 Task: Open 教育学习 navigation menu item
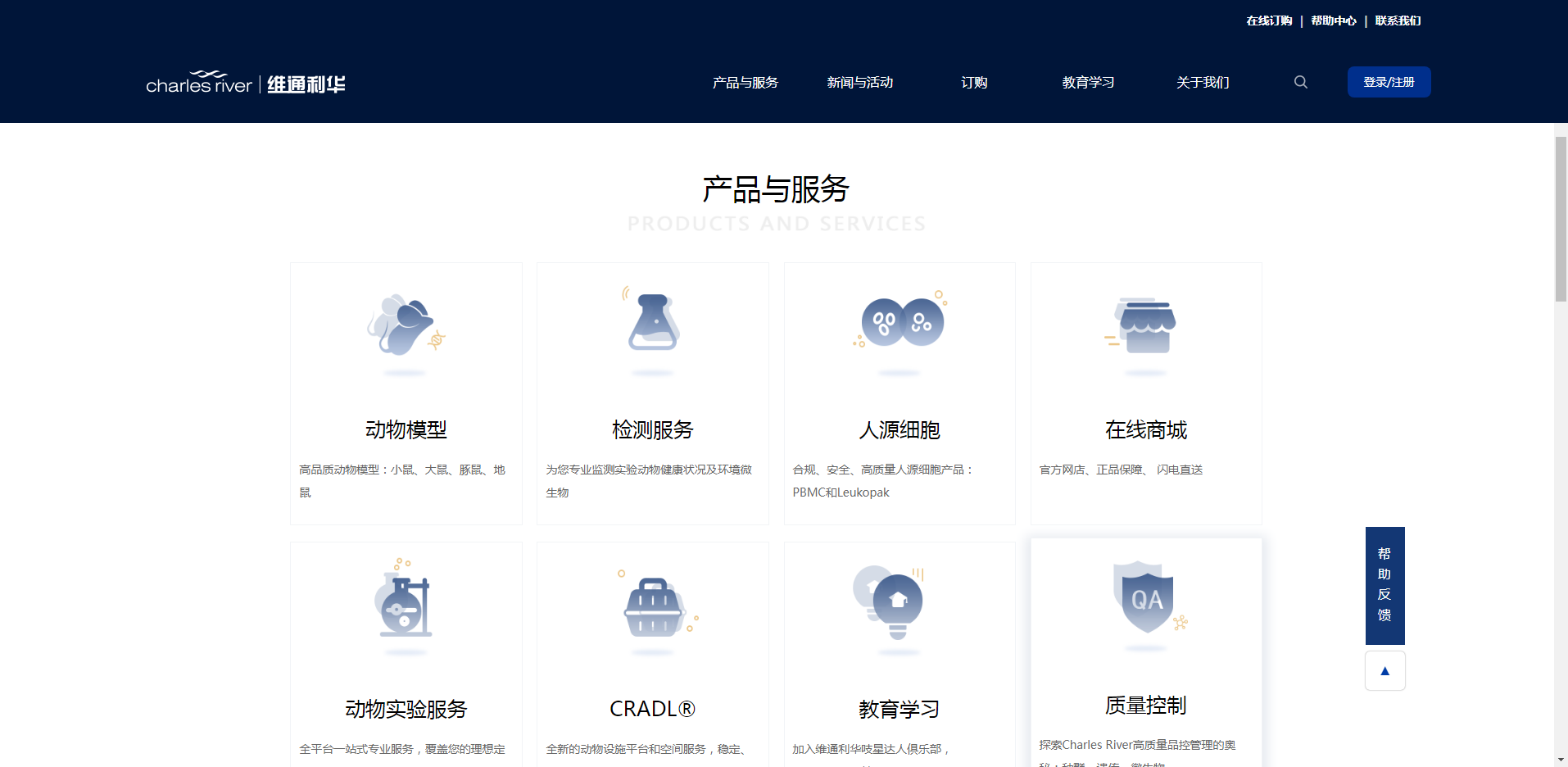[x=1088, y=83]
